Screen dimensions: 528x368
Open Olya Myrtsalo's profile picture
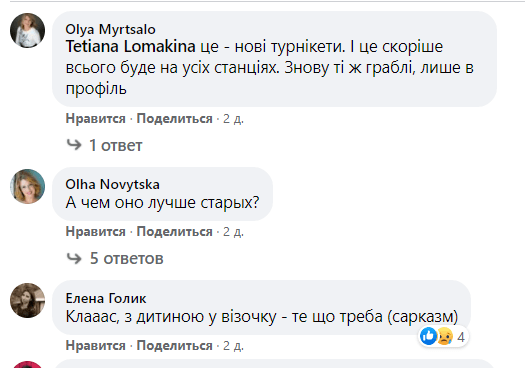27,31
